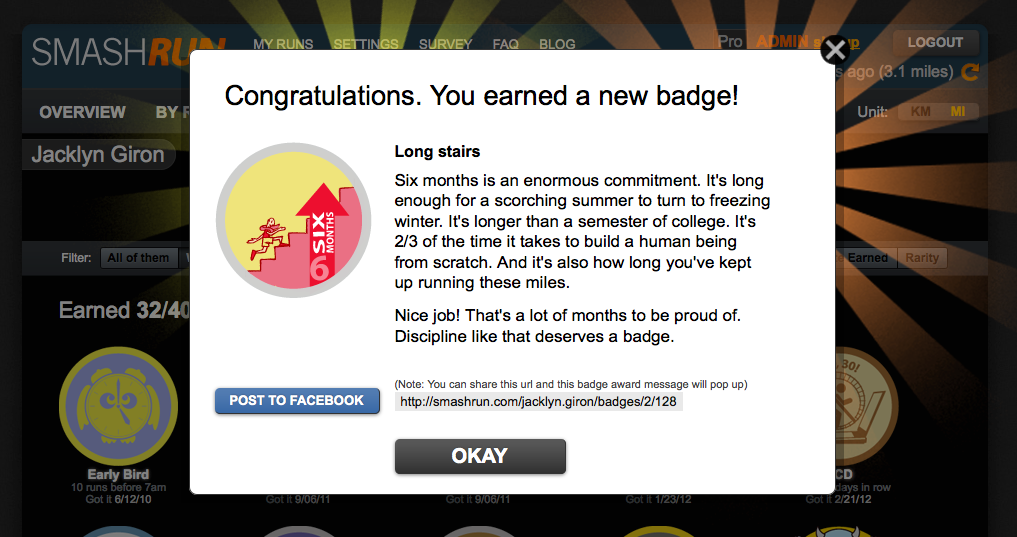Click the Early Bird badge icon
Screen dimensions: 1017x537
[118, 406]
